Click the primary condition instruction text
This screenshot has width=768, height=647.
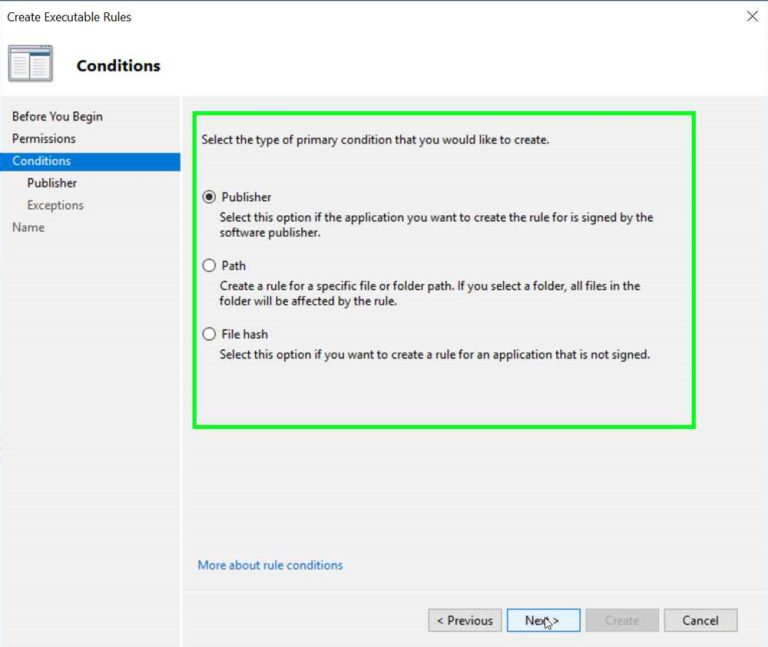click(375, 140)
